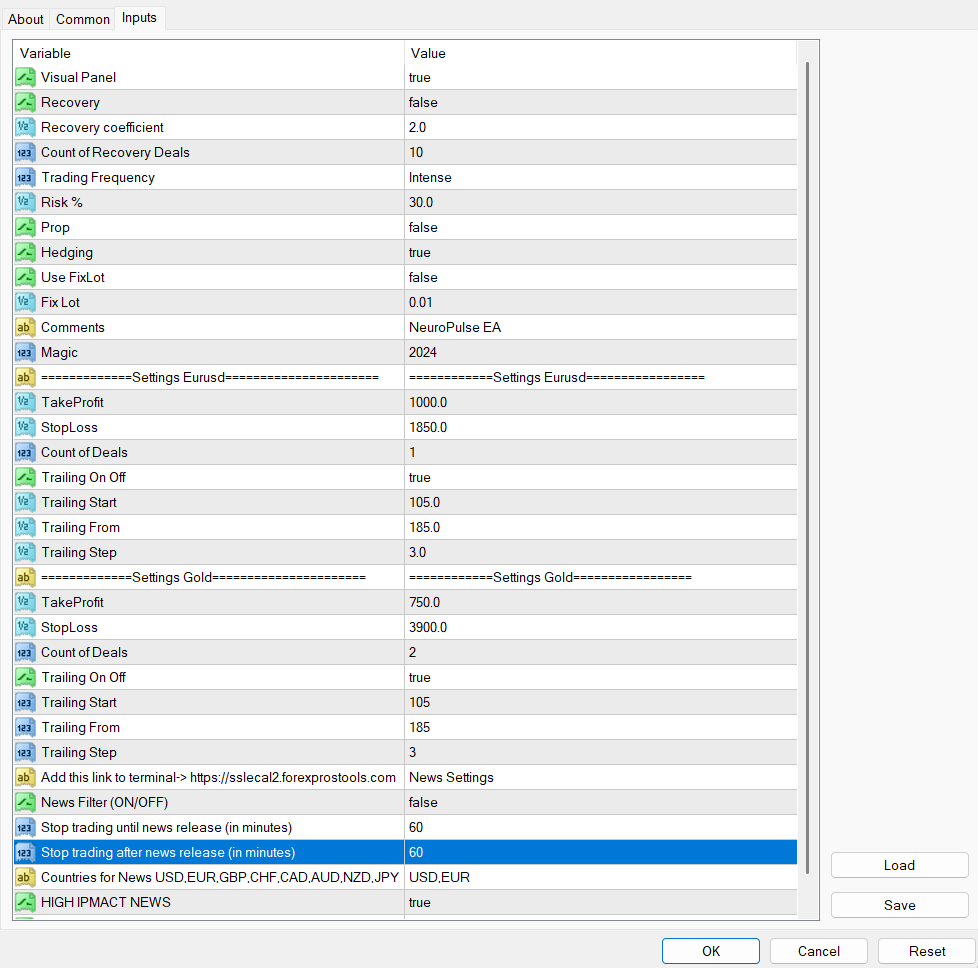
Task: Edit the Recovery coefficient value 2.0
Action: coord(601,127)
